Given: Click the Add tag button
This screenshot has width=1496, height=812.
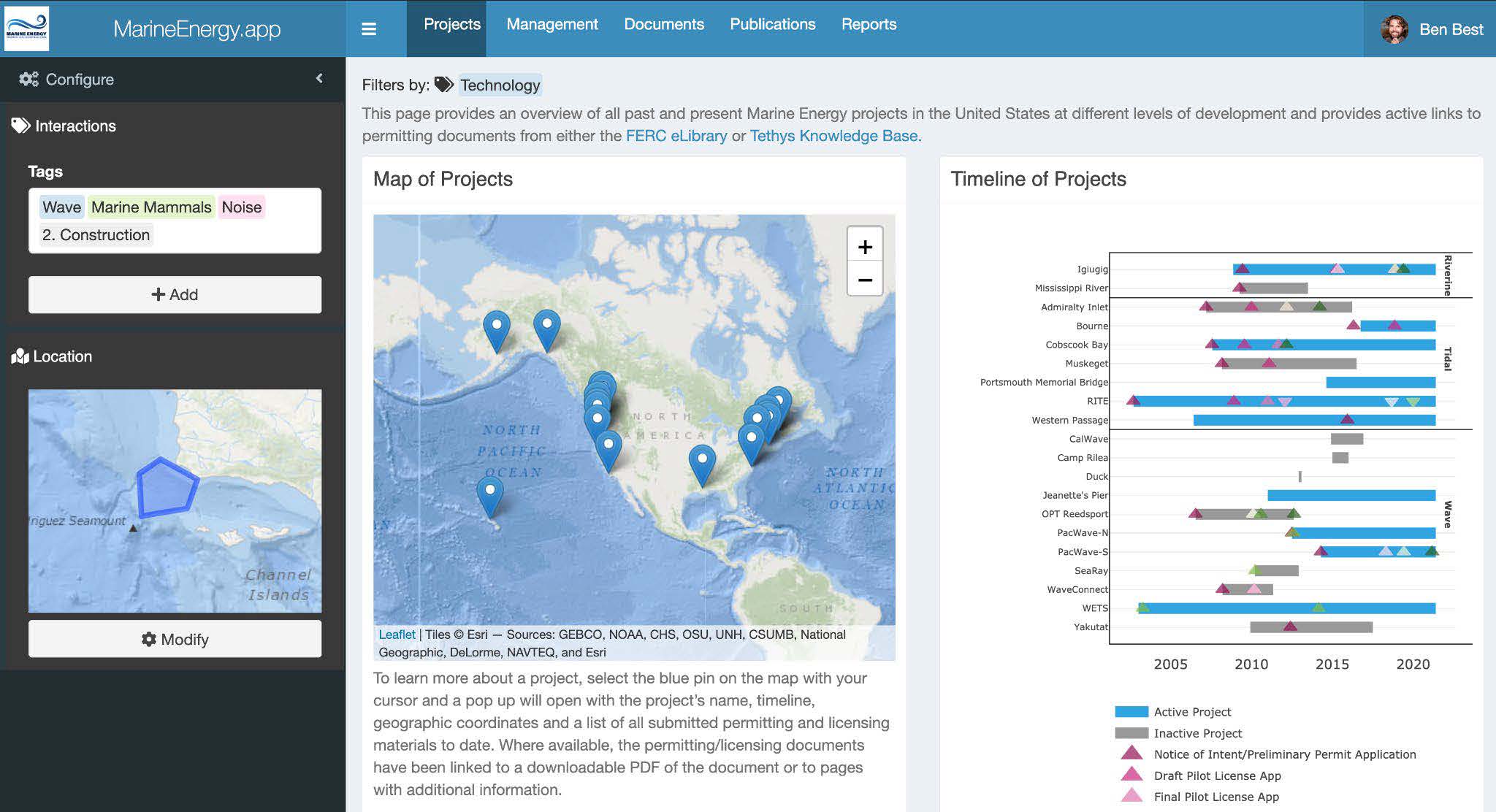Looking at the screenshot, I should point(175,294).
